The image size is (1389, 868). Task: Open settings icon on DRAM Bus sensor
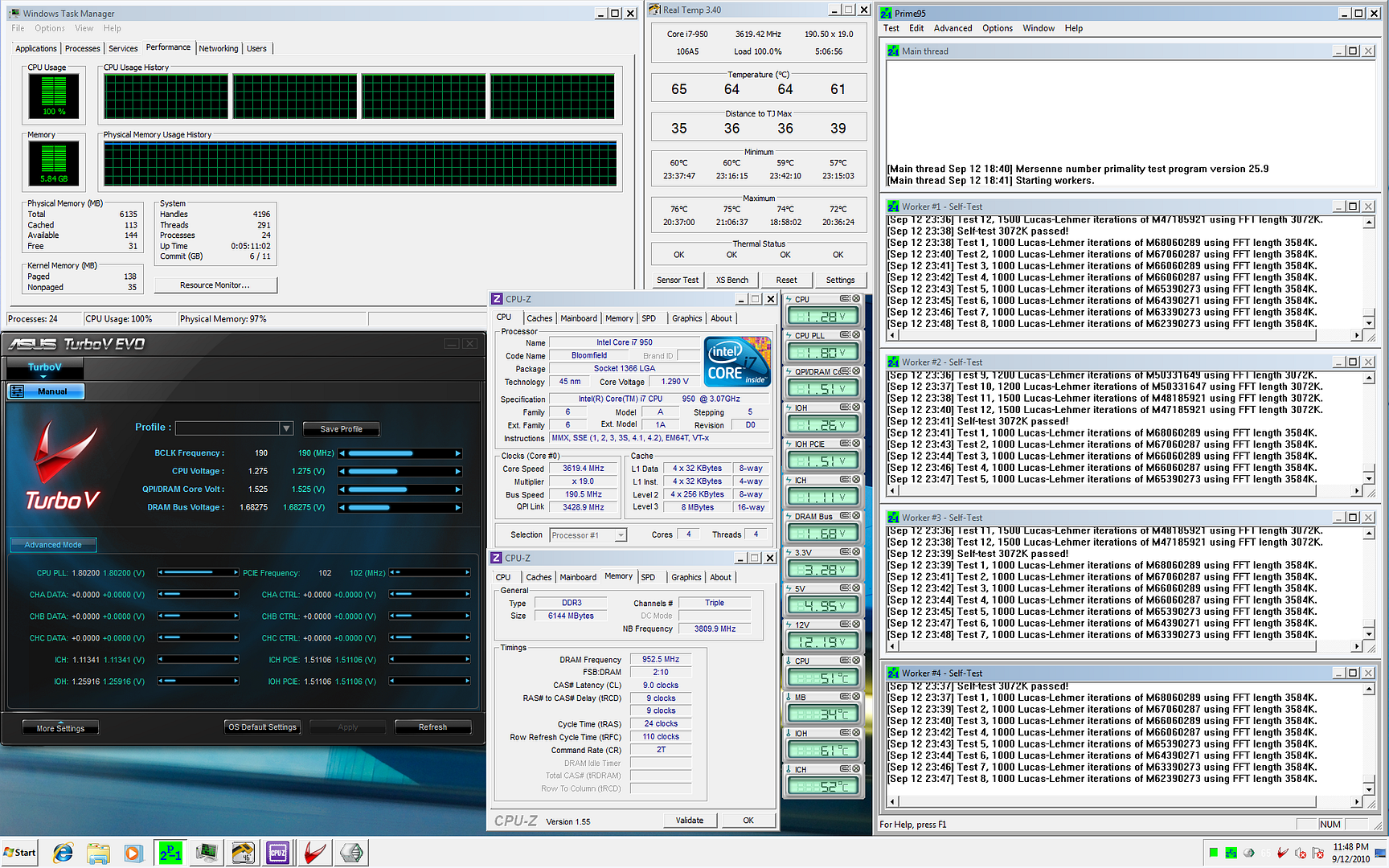coord(846,516)
